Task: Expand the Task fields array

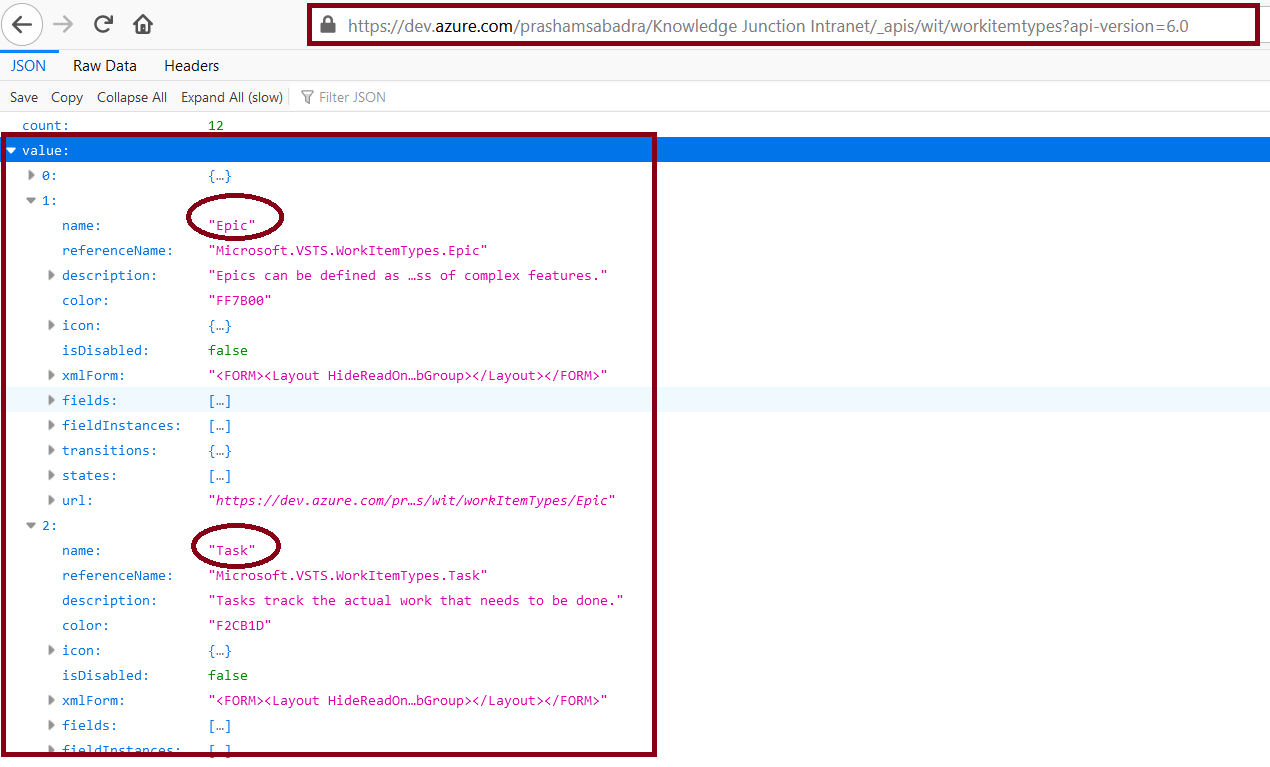Action: pos(52,725)
